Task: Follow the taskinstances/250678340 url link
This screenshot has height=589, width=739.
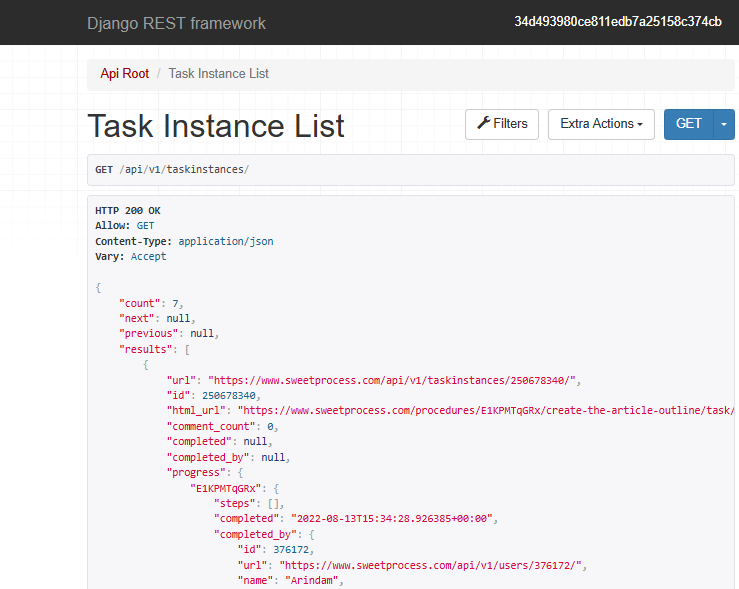Action: [x=393, y=380]
